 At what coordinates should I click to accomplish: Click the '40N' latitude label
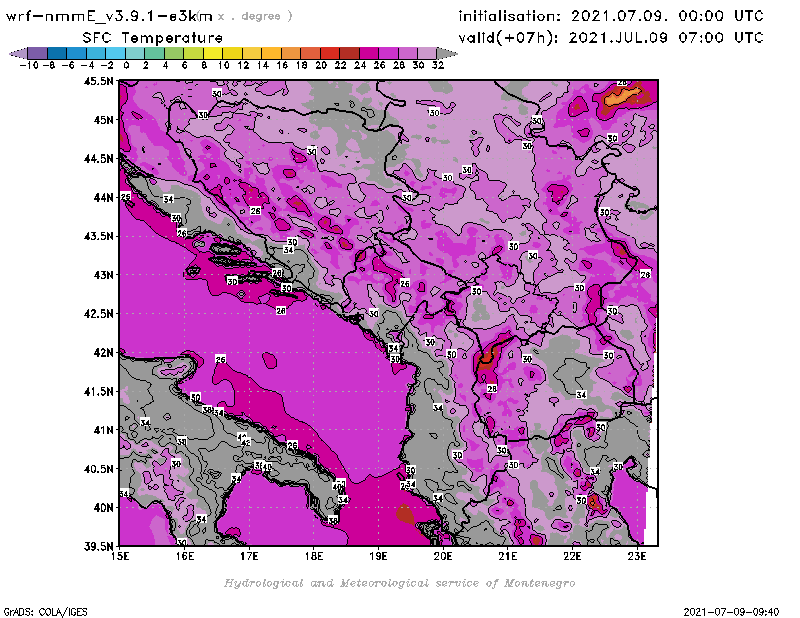[103, 508]
